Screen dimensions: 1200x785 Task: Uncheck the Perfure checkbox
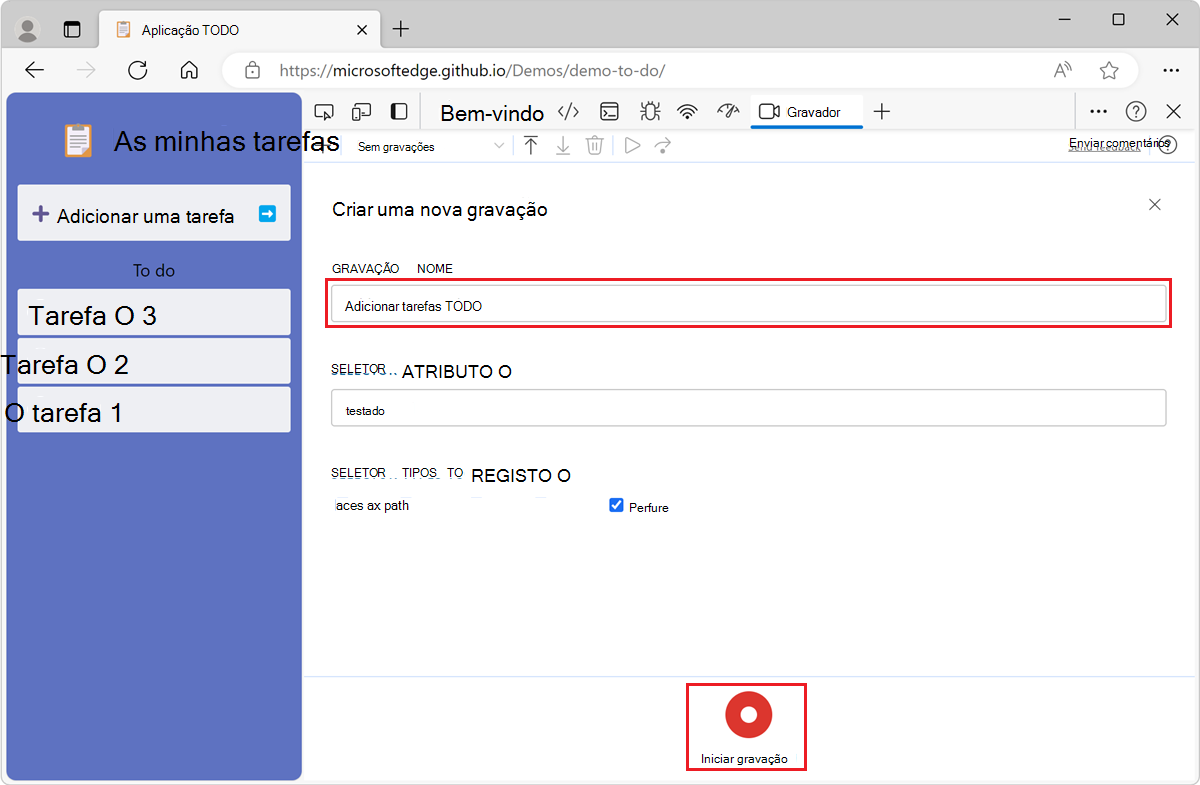click(x=617, y=505)
